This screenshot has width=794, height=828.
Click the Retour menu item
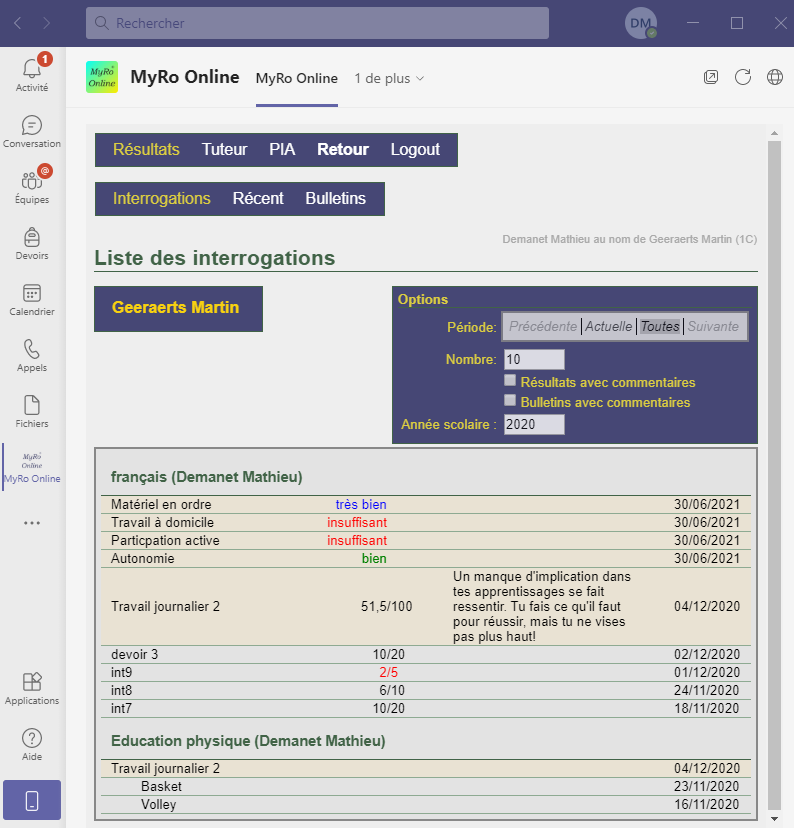[343, 149]
